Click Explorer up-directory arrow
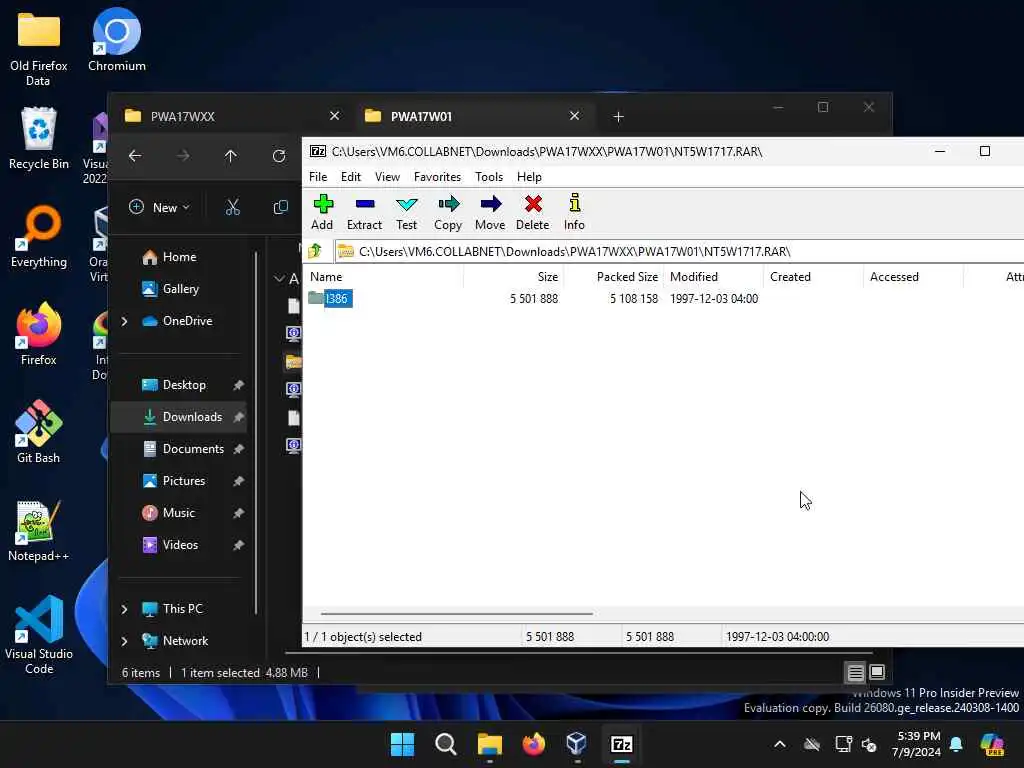Screen dimensions: 1024x768 pyautogui.click(x=231, y=155)
